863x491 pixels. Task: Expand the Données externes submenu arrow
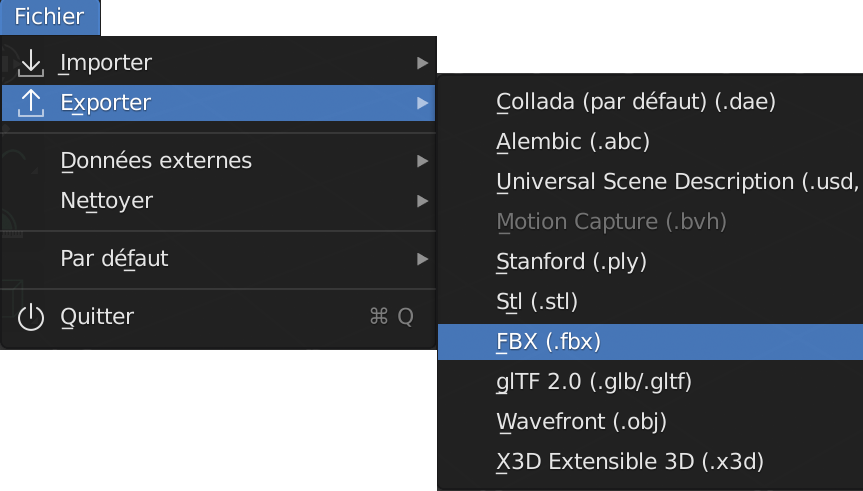pyautogui.click(x=422, y=161)
